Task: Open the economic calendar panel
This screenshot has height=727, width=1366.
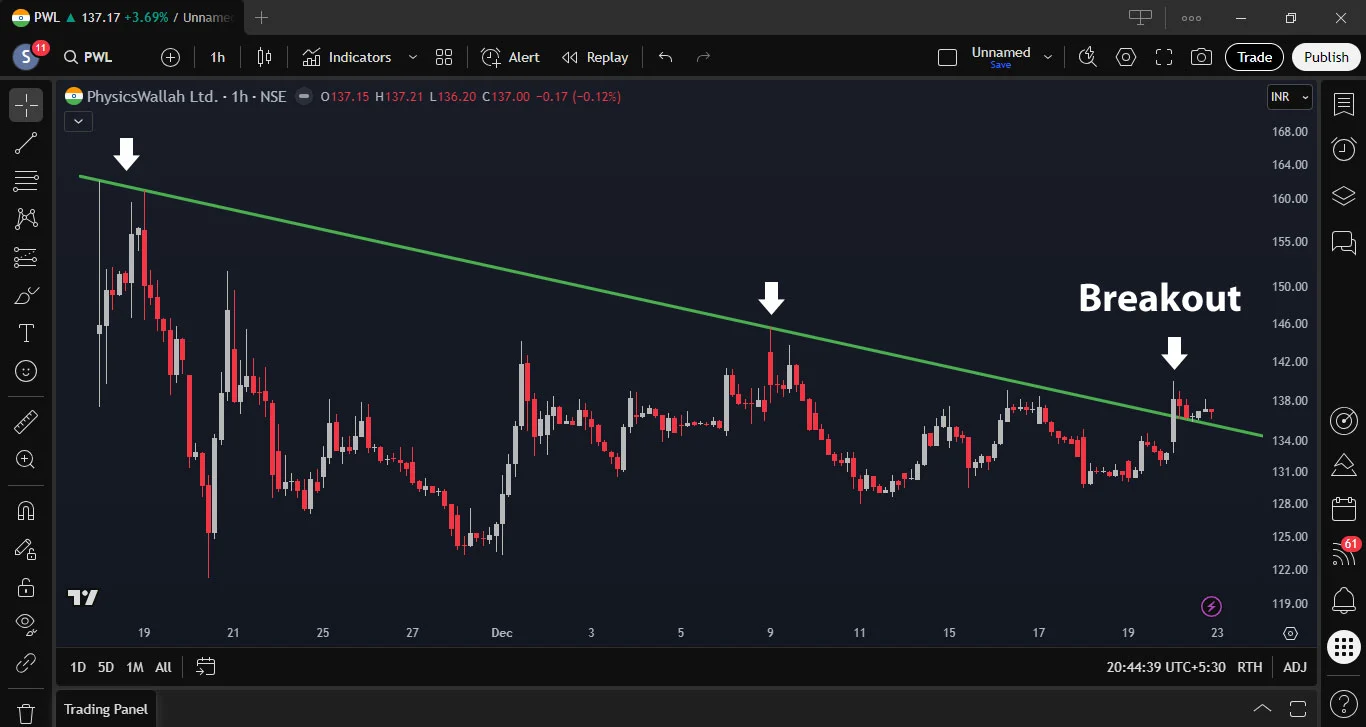Action: [x=1344, y=509]
